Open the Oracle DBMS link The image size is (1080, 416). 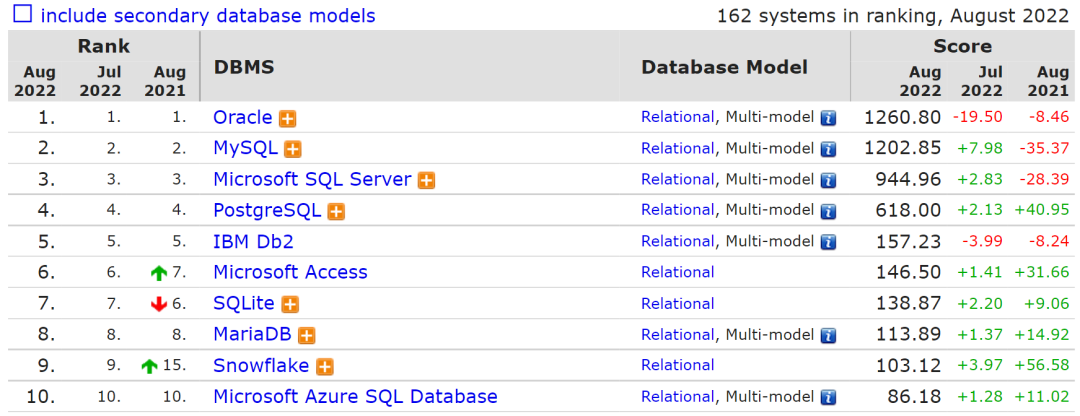click(x=242, y=117)
